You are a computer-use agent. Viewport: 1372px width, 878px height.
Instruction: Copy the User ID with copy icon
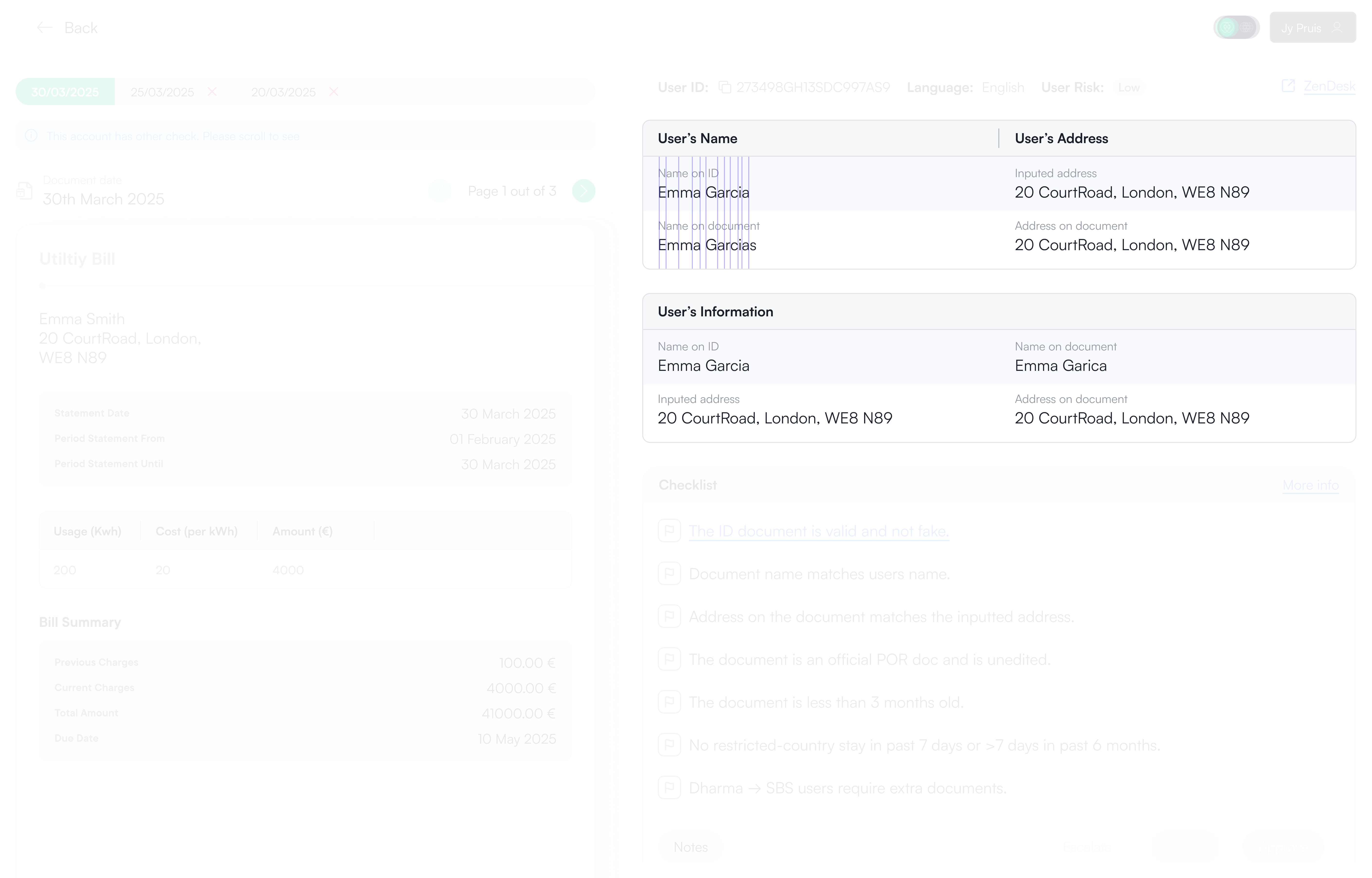click(724, 87)
